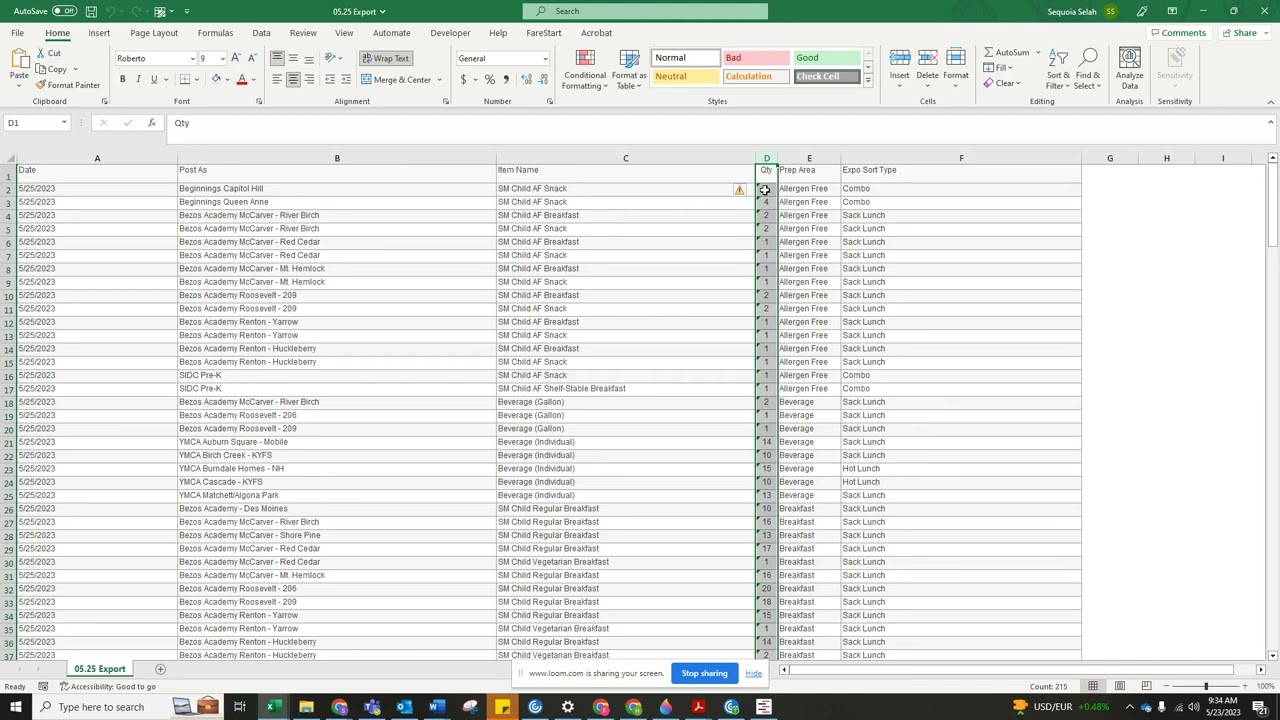Switch to the Data tab
The image size is (1280, 720).
(x=261, y=33)
